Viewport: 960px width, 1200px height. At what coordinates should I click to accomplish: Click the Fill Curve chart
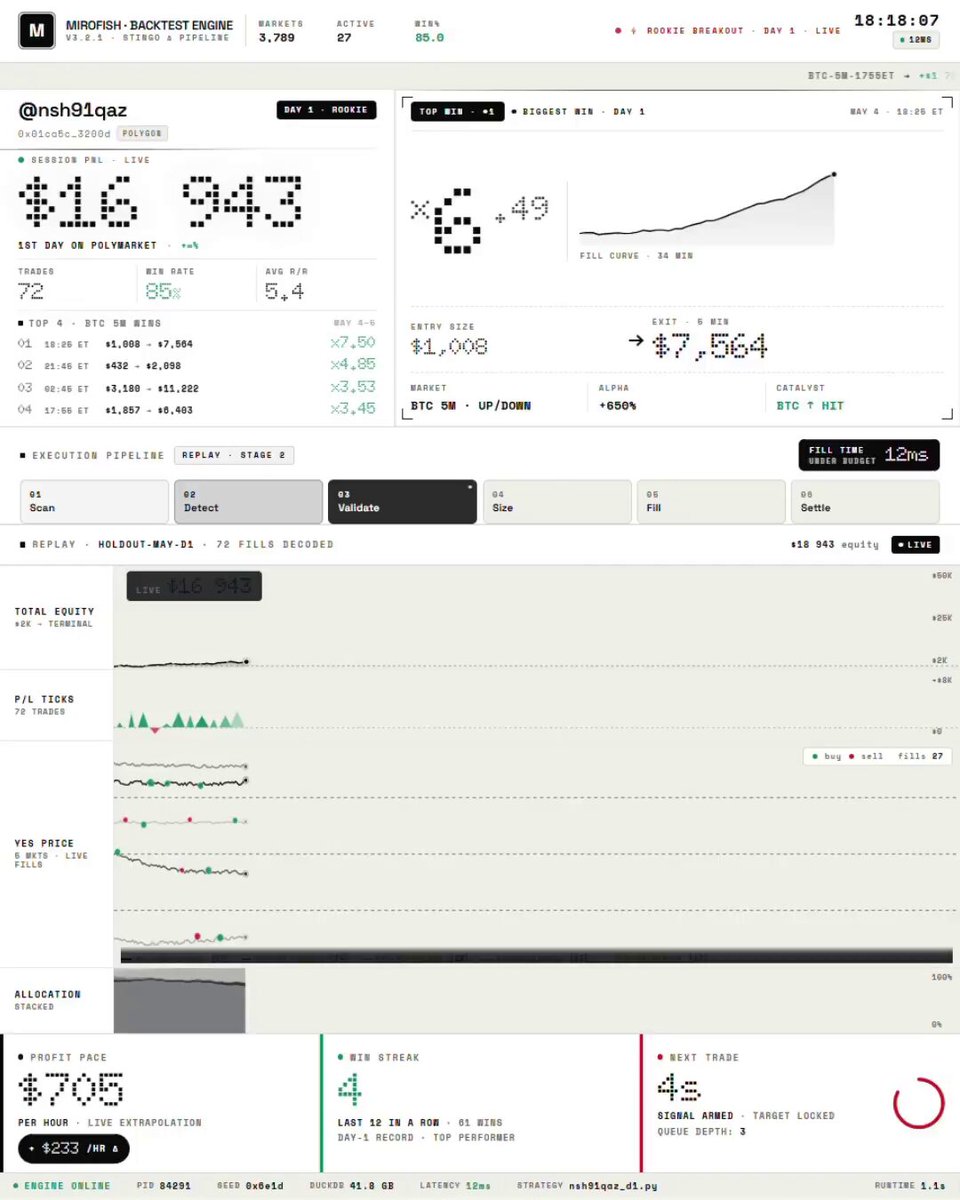click(708, 208)
